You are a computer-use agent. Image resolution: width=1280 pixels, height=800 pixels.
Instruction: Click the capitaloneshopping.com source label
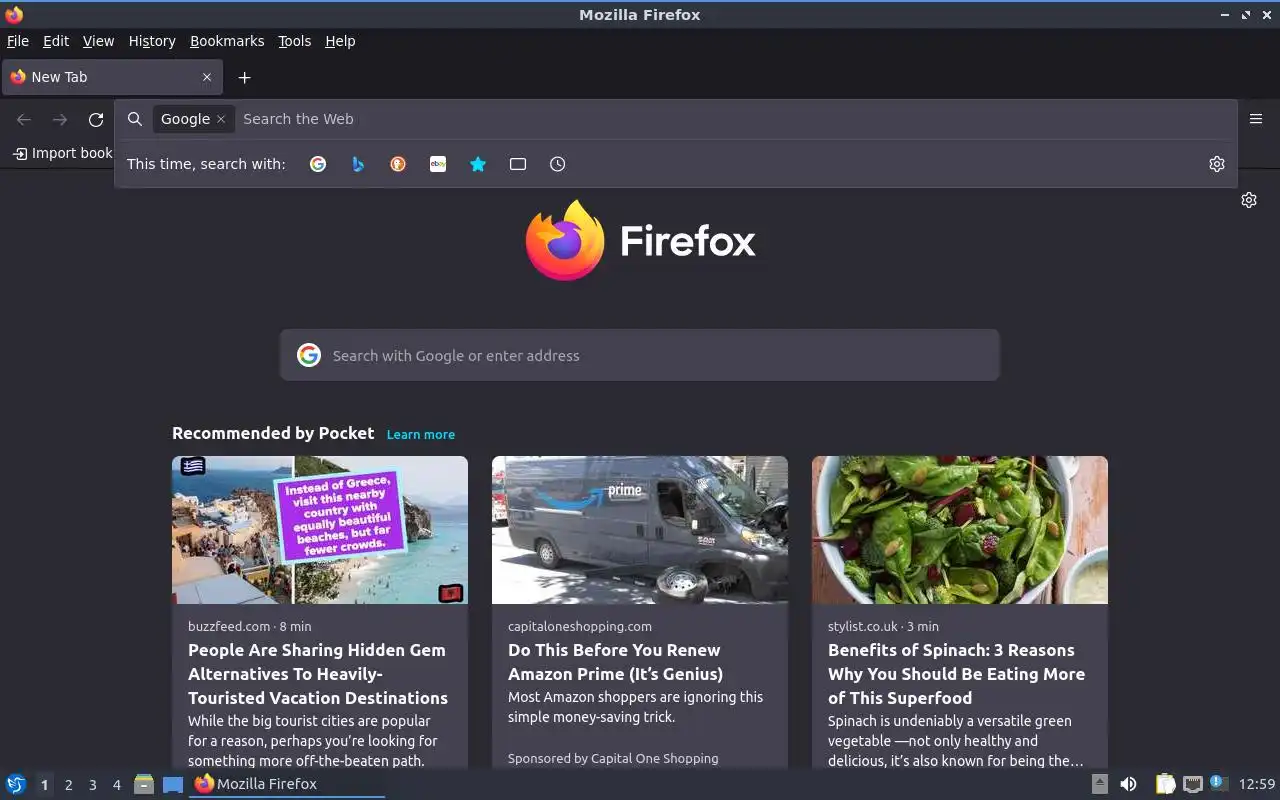click(580, 626)
